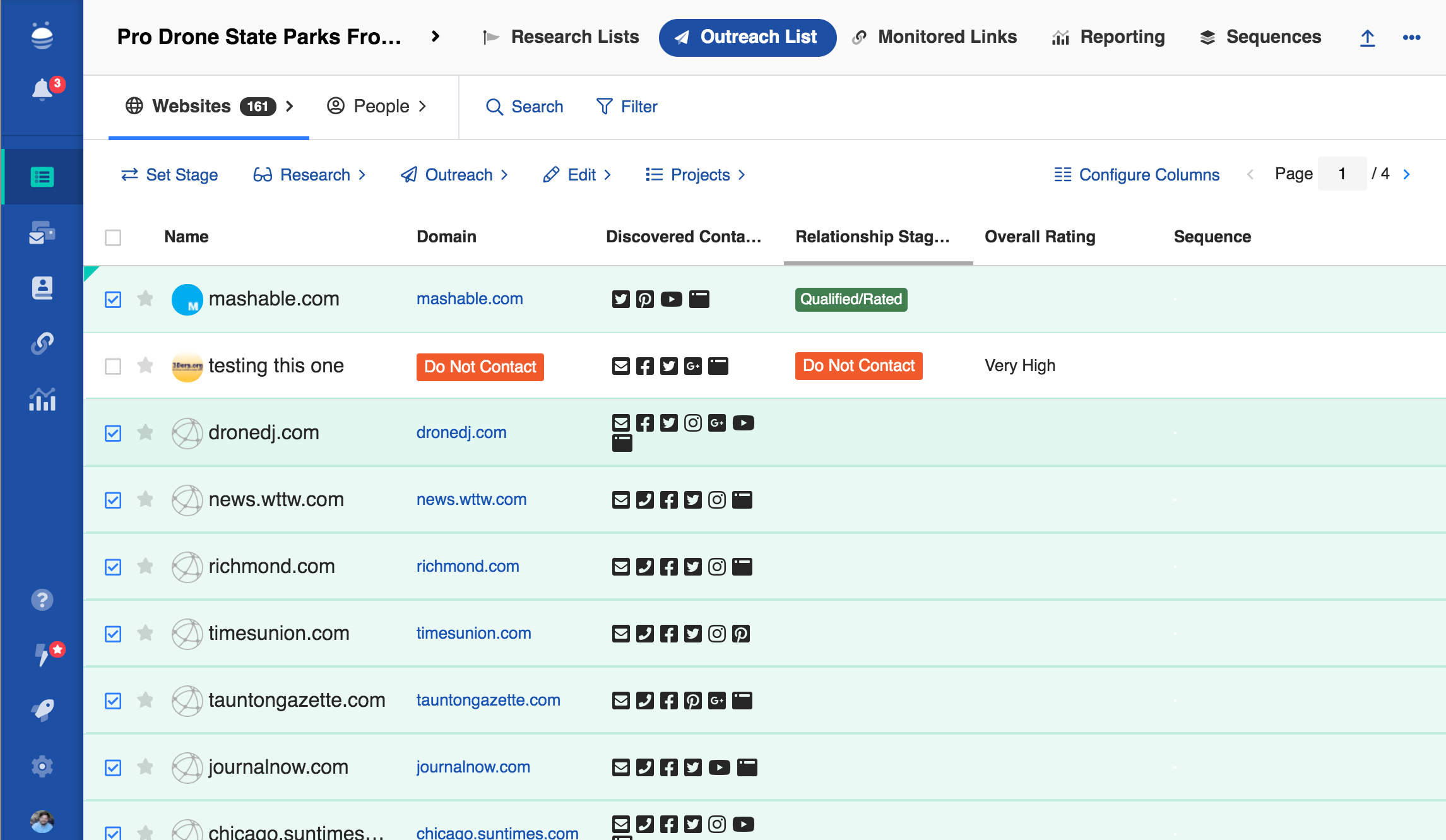Star the mashable.com row
The image size is (1446, 840).
pyautogui.click(x=145, y=299)
